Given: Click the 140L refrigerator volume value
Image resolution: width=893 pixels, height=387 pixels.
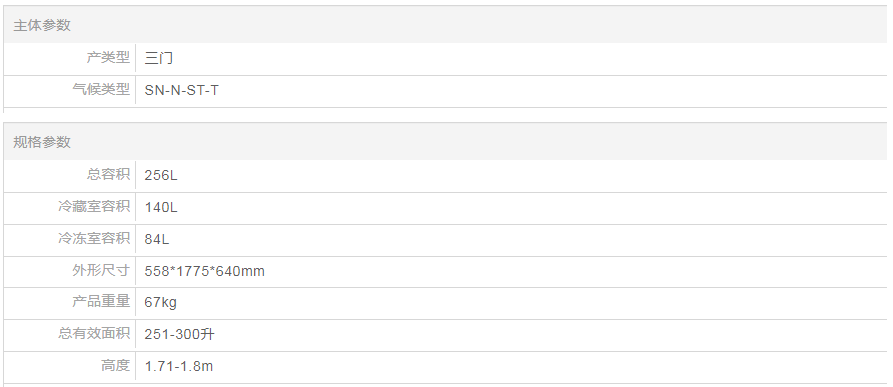Looking at the screenshot, I should (161, 207).
